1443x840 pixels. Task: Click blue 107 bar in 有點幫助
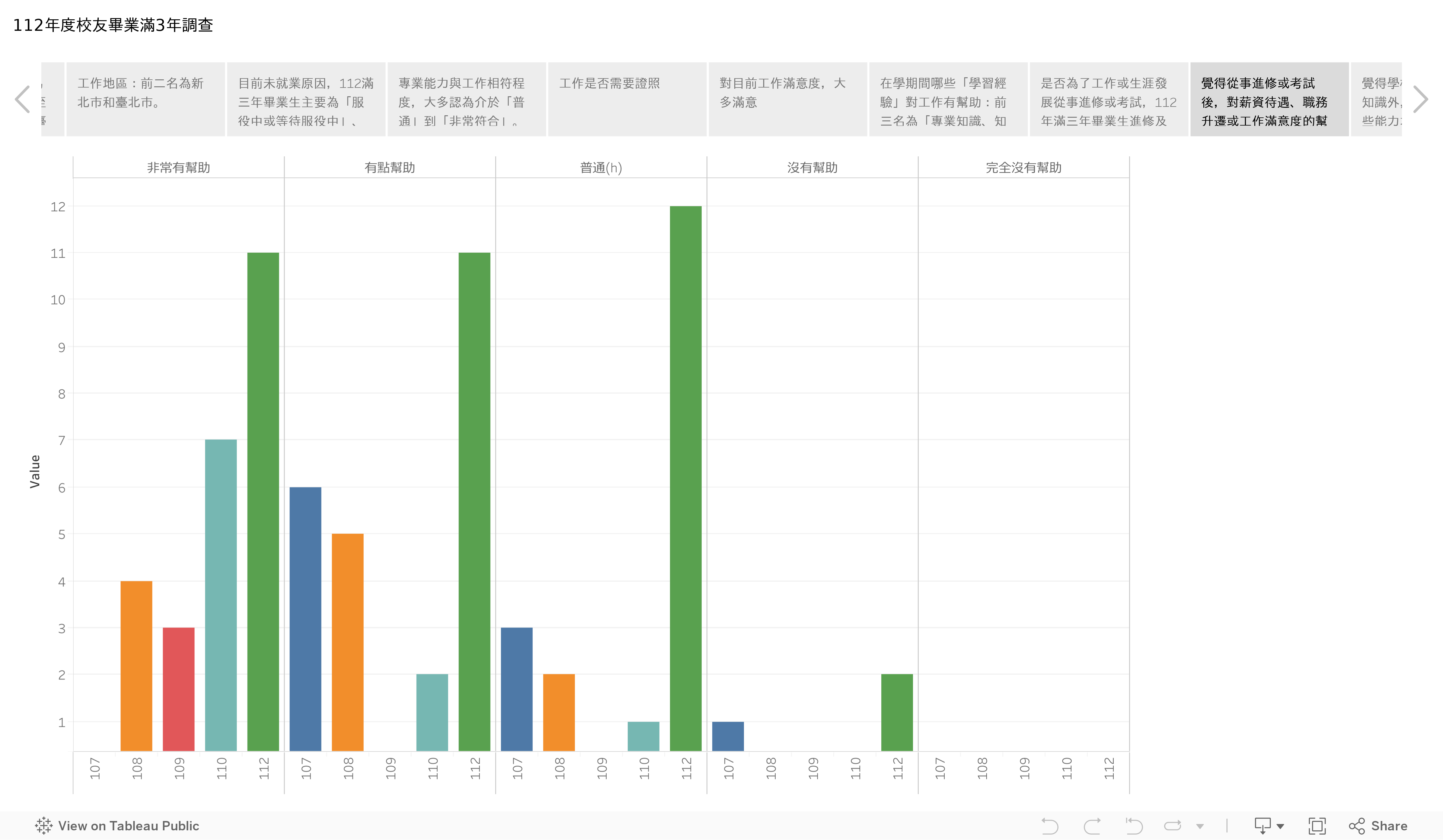click(x=305, y=619)
